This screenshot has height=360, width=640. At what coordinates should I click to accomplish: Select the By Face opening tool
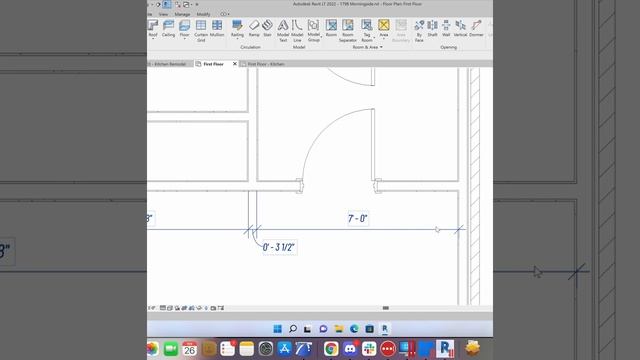click(419, 31)
